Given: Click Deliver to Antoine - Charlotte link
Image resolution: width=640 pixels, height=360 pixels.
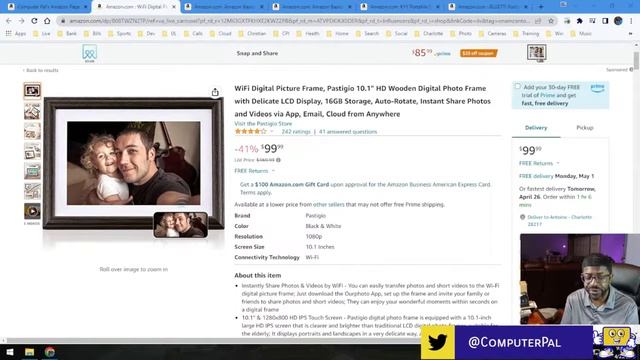Looking at the screenshot, I should point(559,220).
